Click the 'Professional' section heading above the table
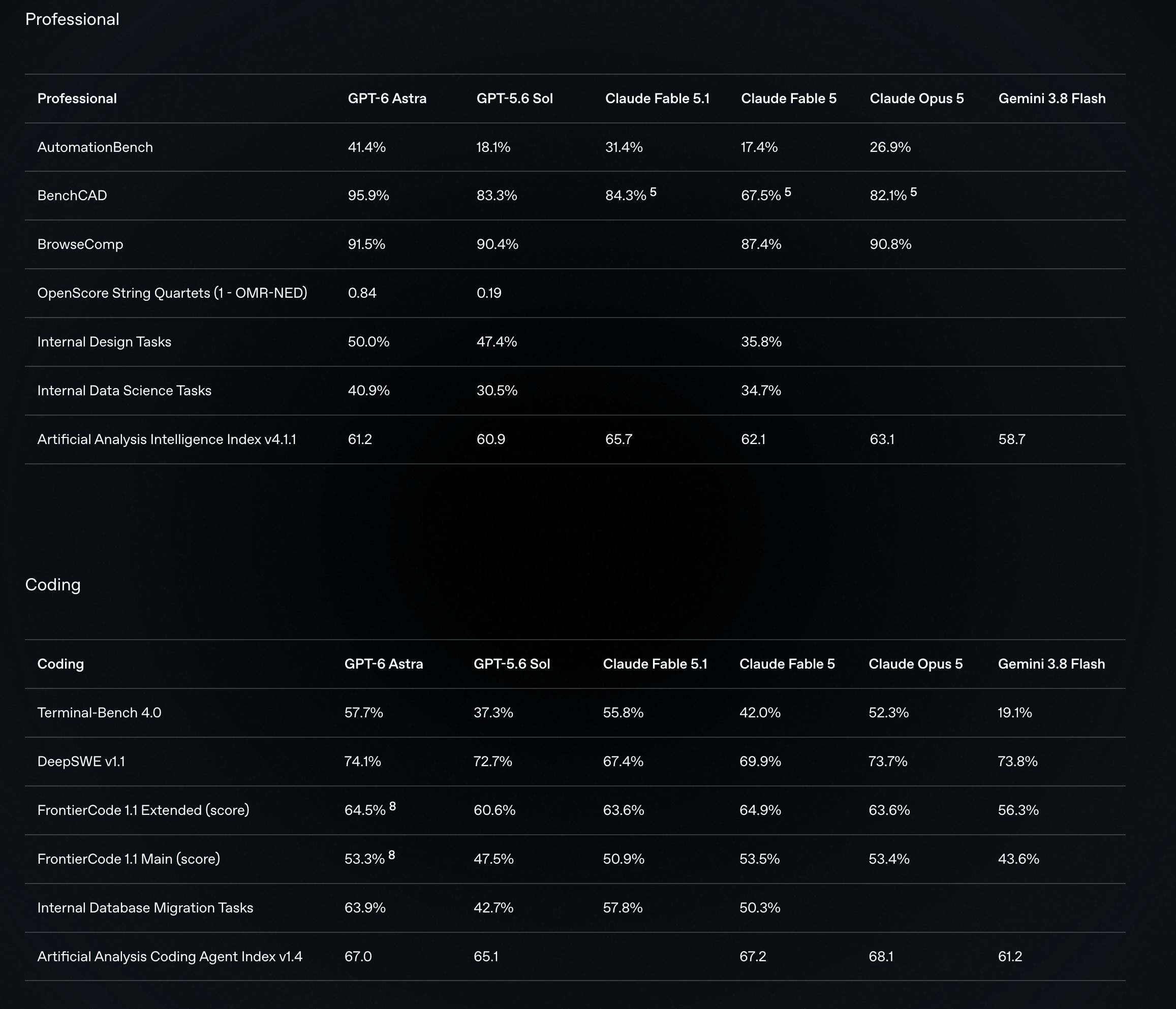This screenshot has height=1009, width=1176. click(72, 19)
